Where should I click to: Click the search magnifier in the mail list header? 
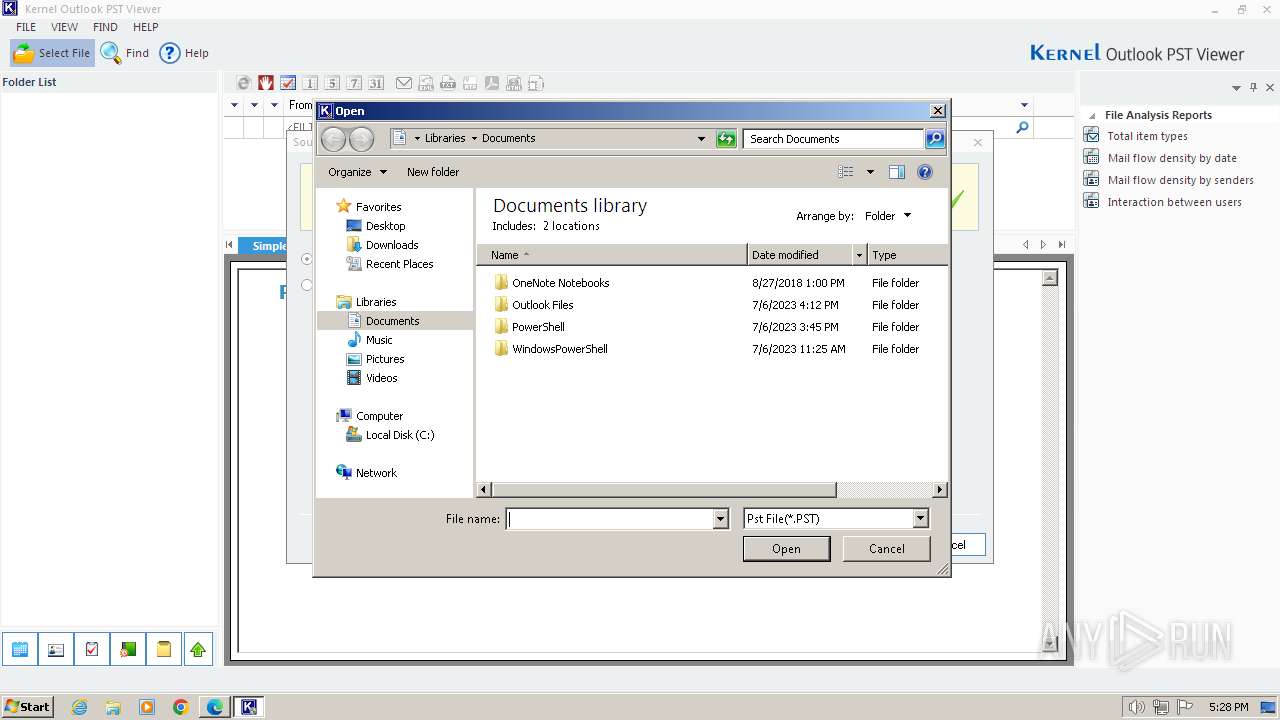(1022, 128)
